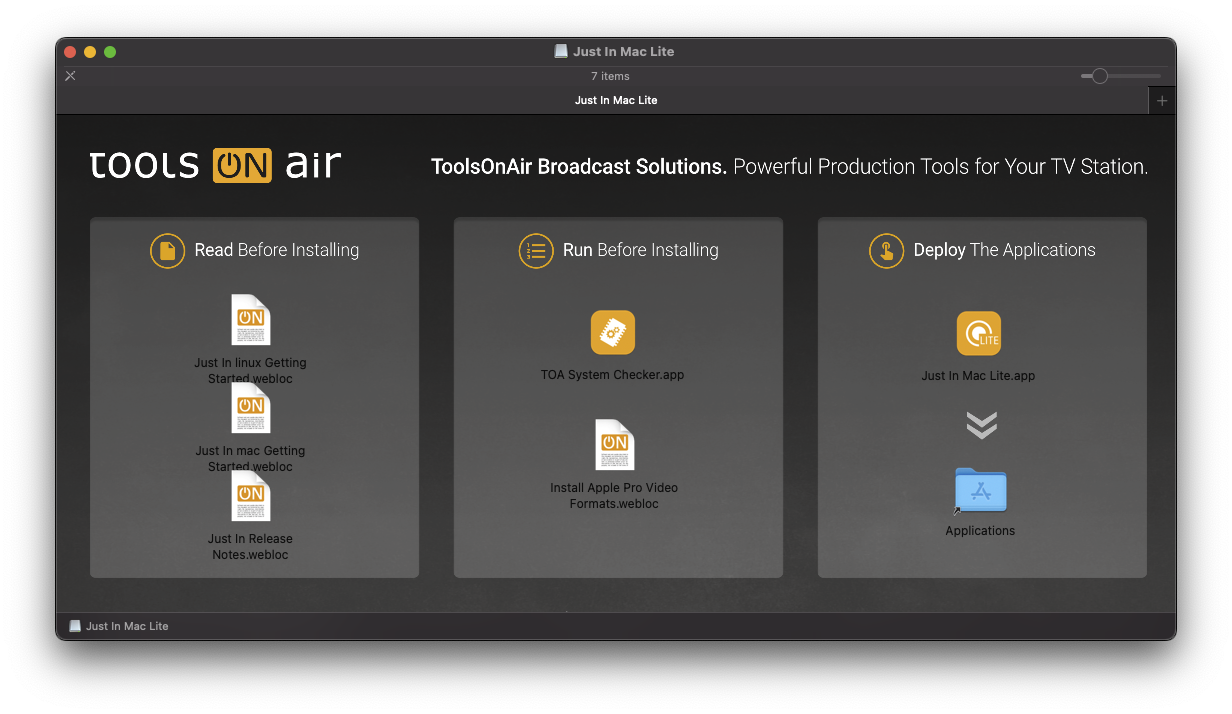
Task: Click the disk icon in path bar
Action: point(75,626)
